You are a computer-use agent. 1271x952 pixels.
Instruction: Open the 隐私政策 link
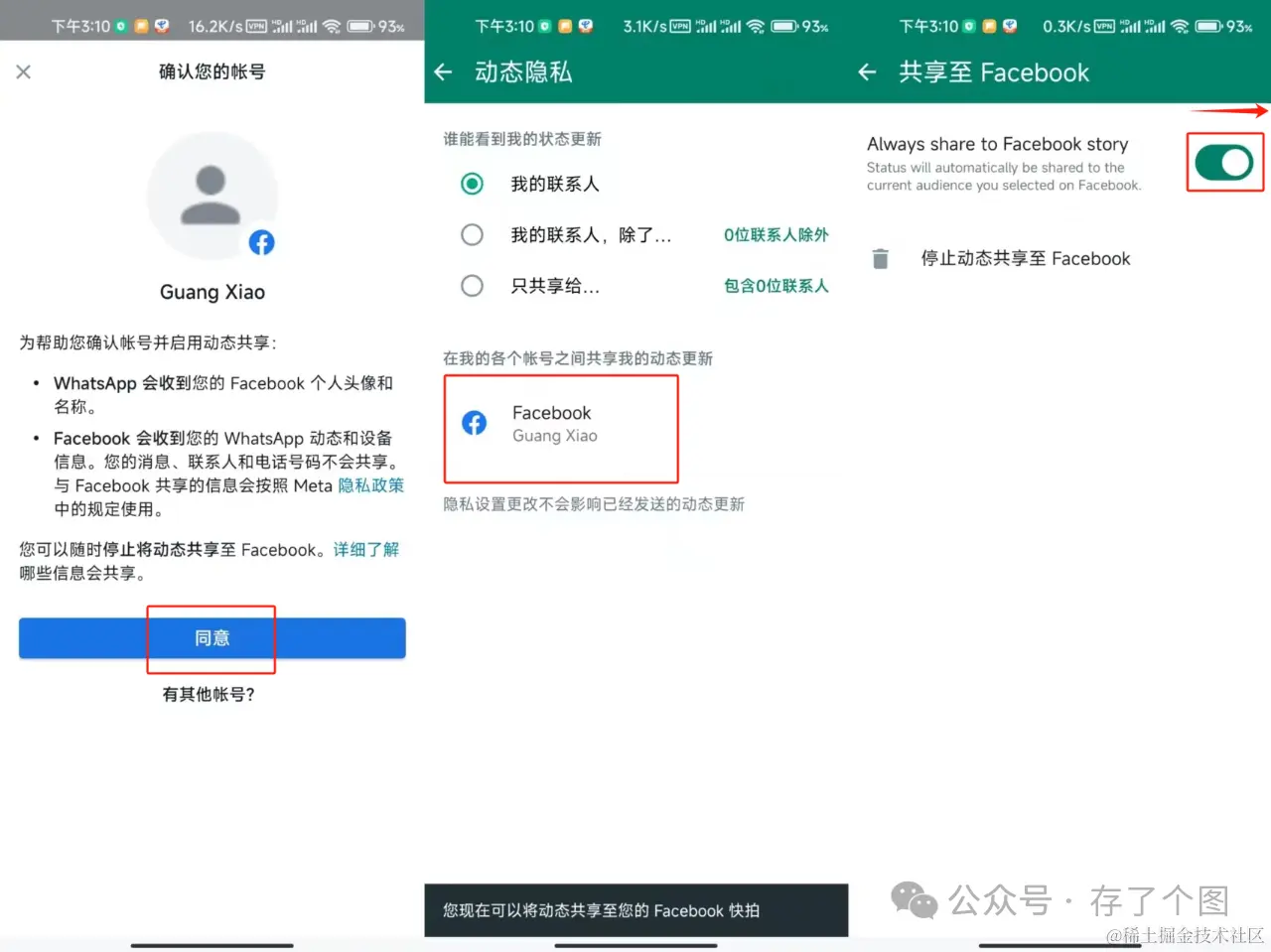[x=371, y=485]
